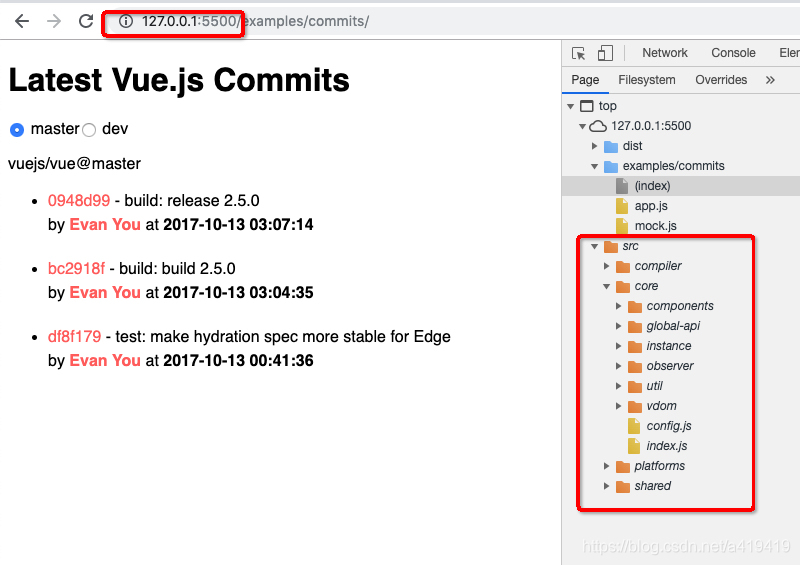Click the shared folder icon
The width and height of the screenshot is (800, 565).
click(622, 486)
